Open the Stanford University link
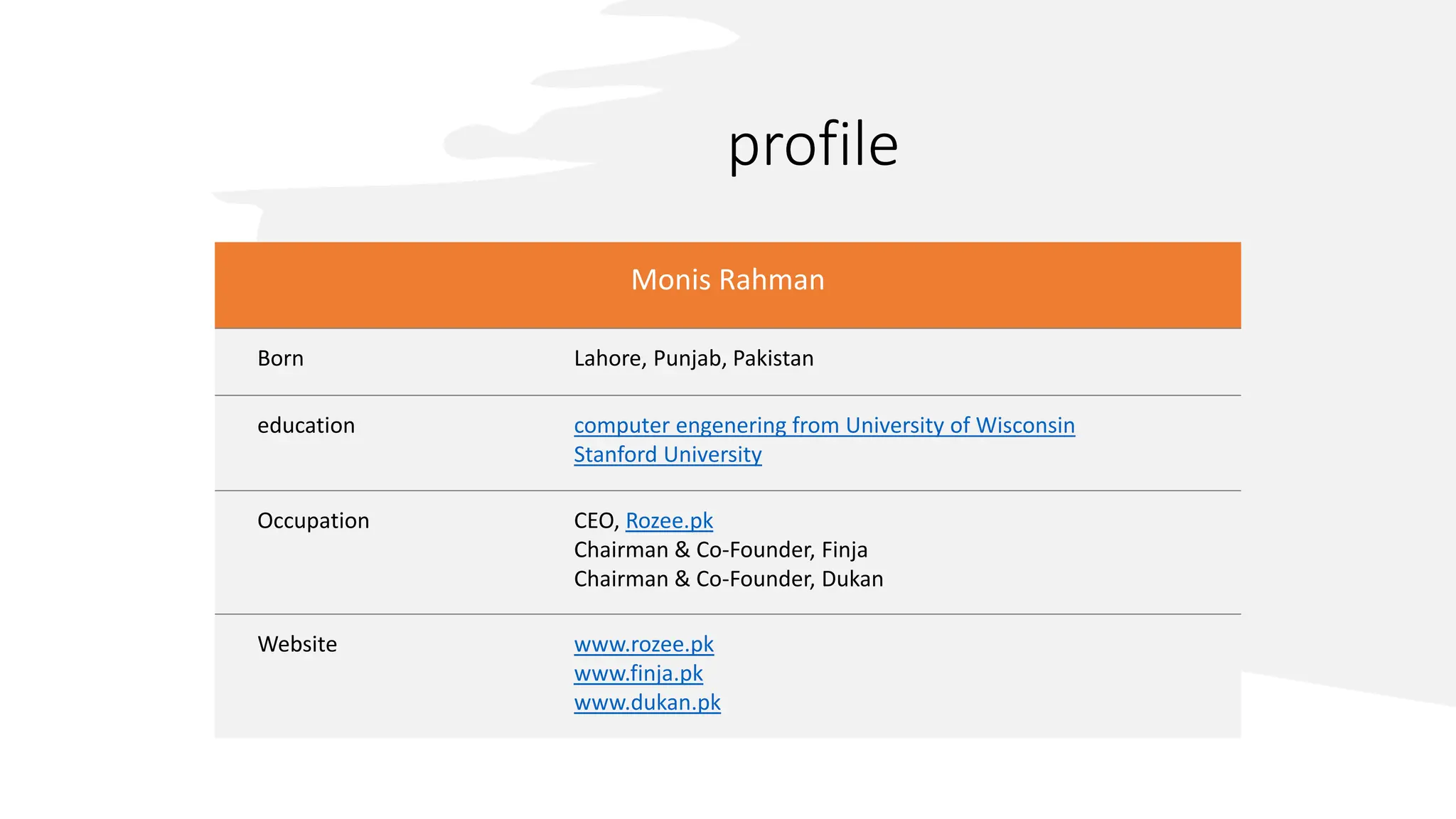Viewport: 1456px width, 819px height. [668, 454]
